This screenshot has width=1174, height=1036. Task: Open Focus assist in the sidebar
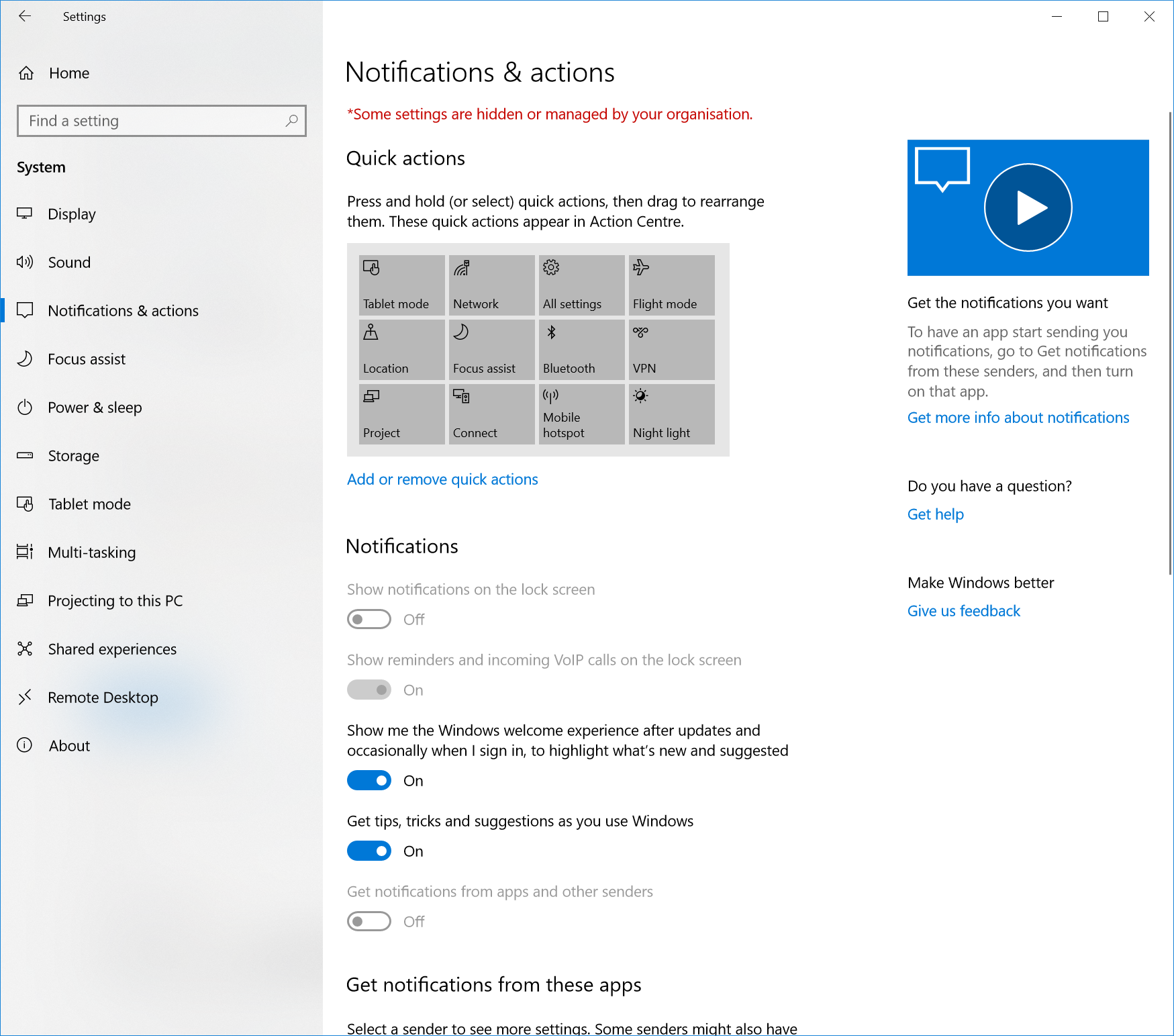pyautogui.click(x=161, y=359)
